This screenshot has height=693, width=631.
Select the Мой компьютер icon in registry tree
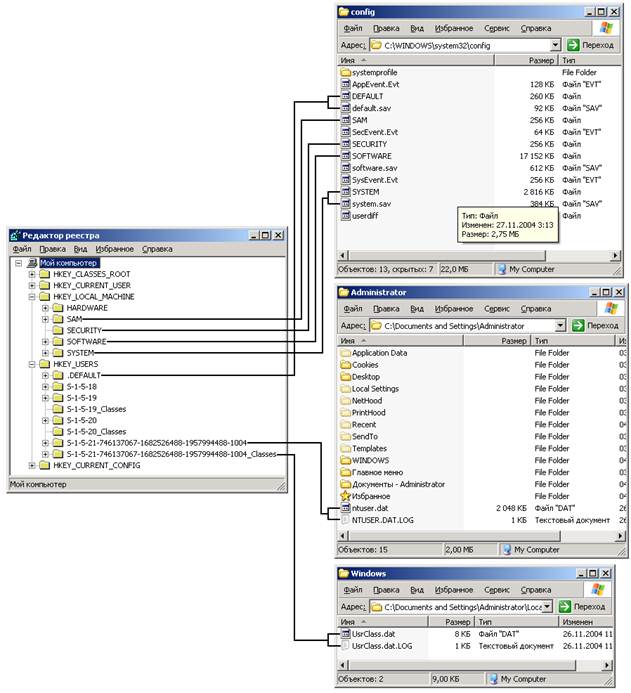tap(32, 263)
